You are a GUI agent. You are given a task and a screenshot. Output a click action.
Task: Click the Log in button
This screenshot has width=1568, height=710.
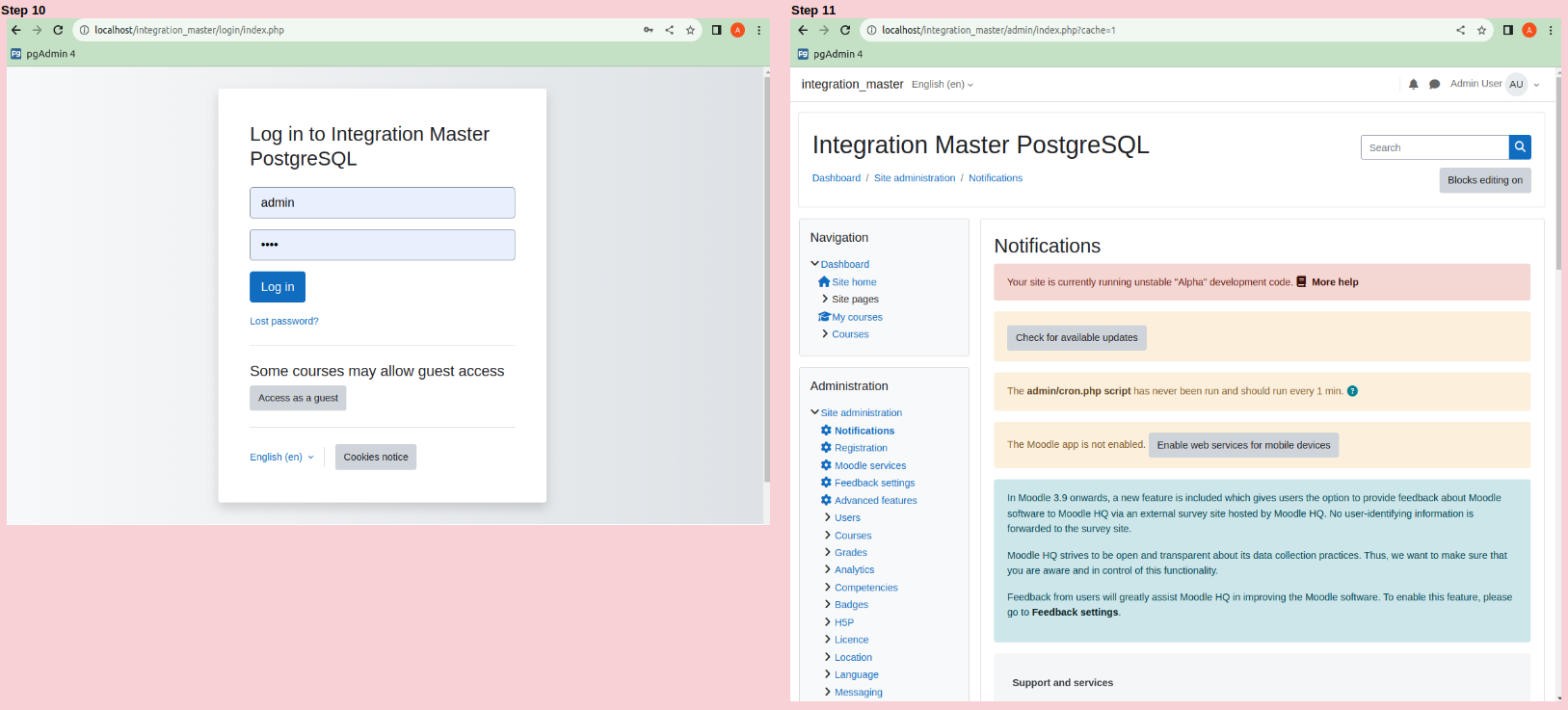(x=278, y=287)
